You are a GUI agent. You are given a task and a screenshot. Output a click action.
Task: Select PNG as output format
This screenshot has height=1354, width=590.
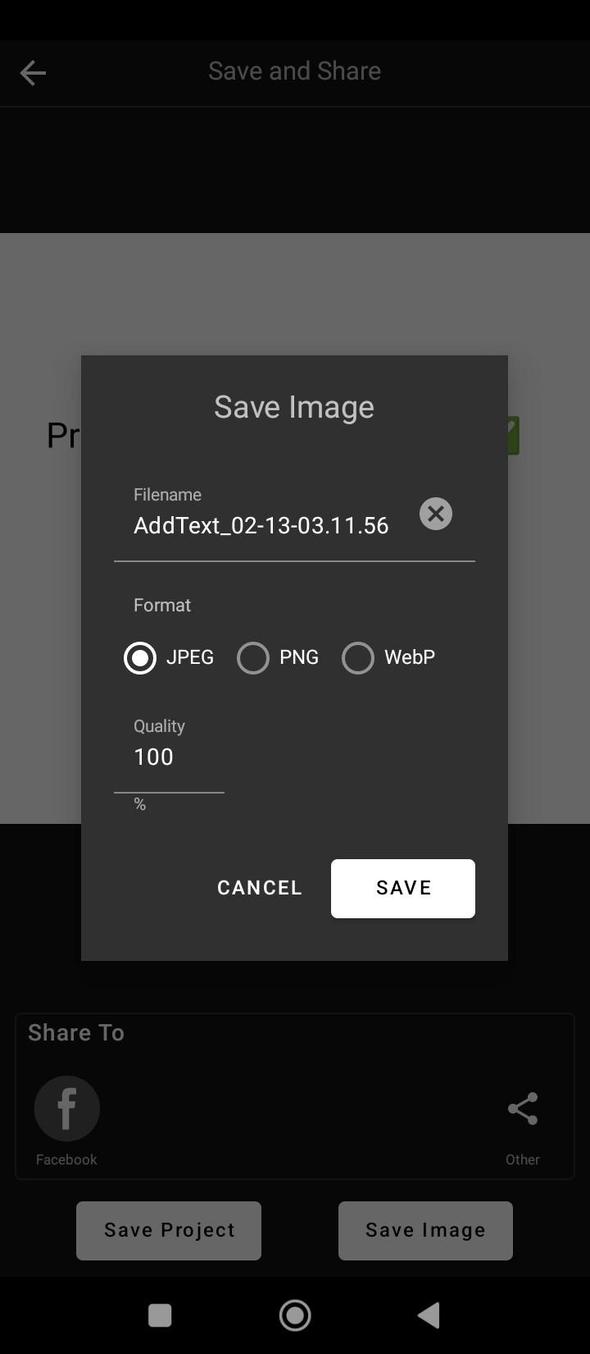[x=252, y=657]
